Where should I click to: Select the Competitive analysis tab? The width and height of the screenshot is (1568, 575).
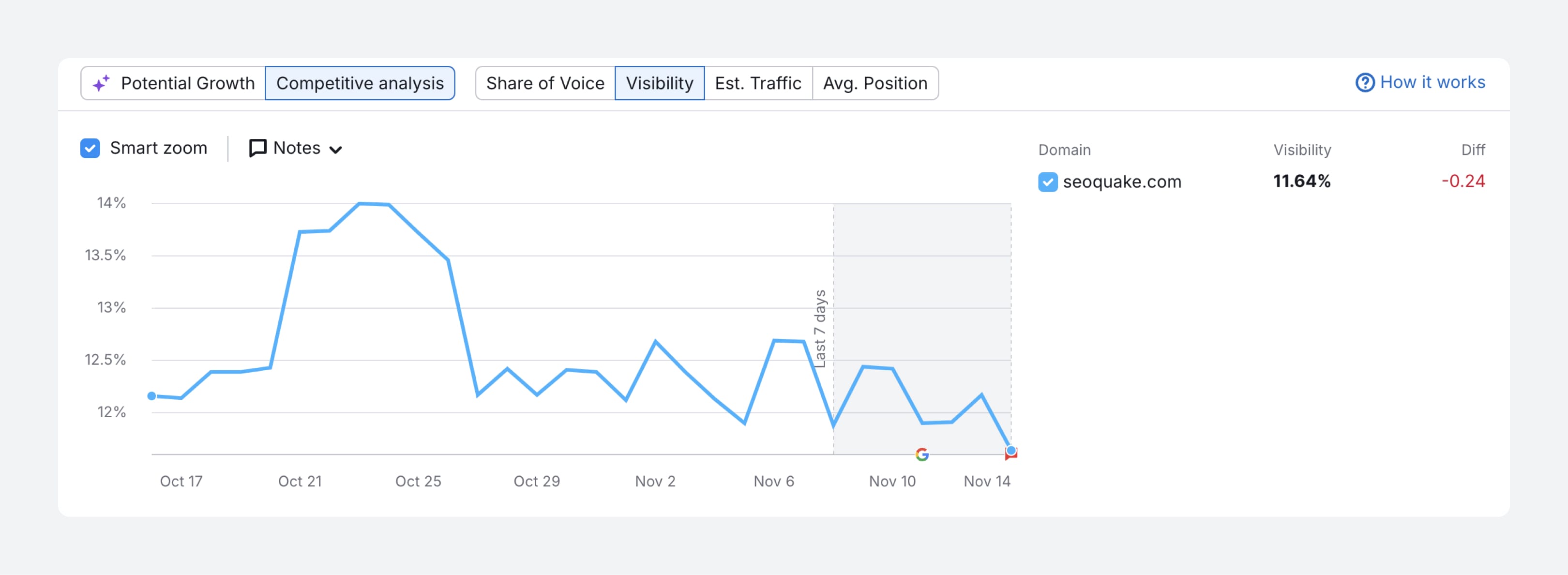pyautogui.click(x=360, y=83)
